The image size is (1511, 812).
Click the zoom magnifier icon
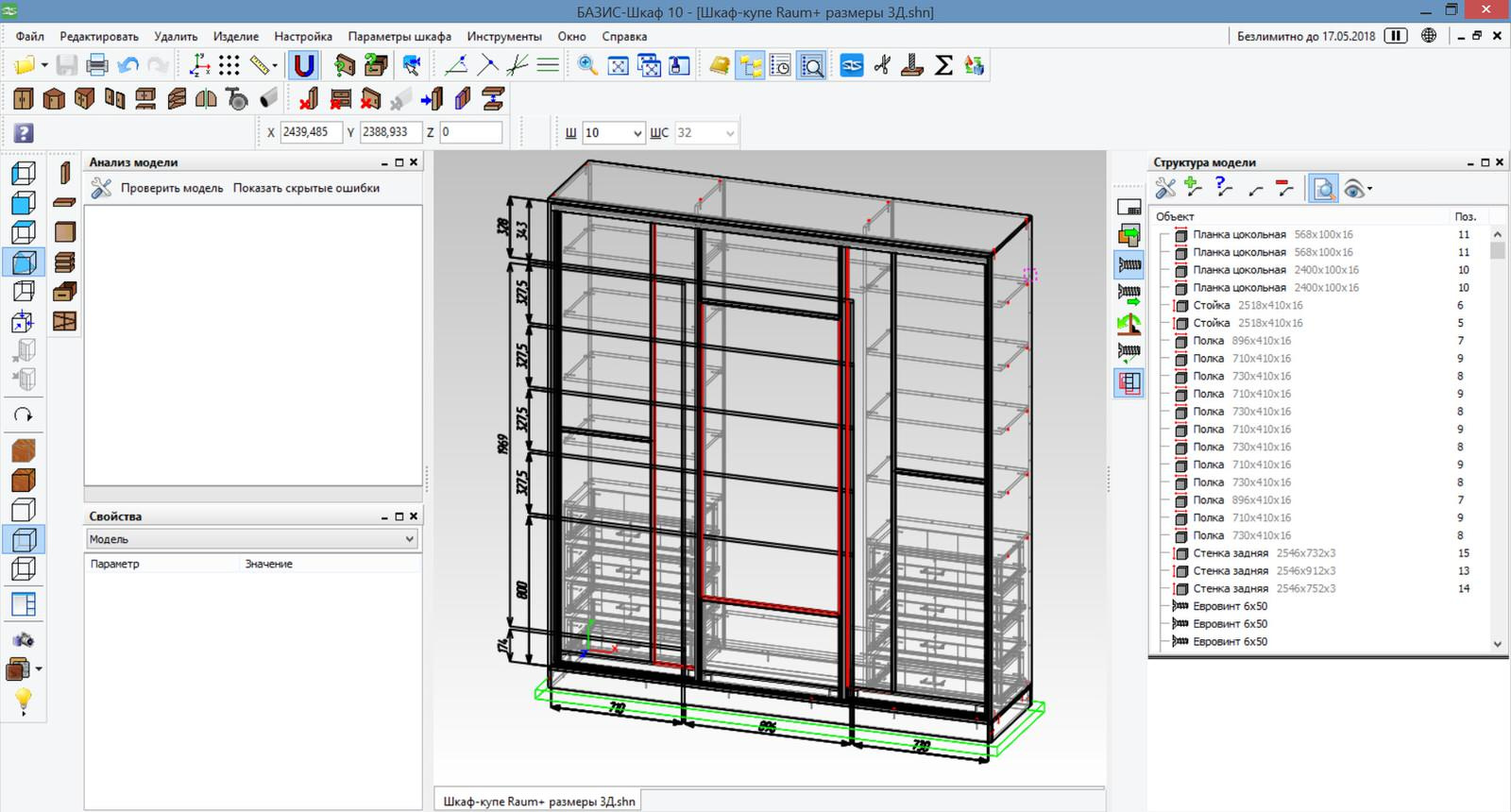click(x=587, y=66)
